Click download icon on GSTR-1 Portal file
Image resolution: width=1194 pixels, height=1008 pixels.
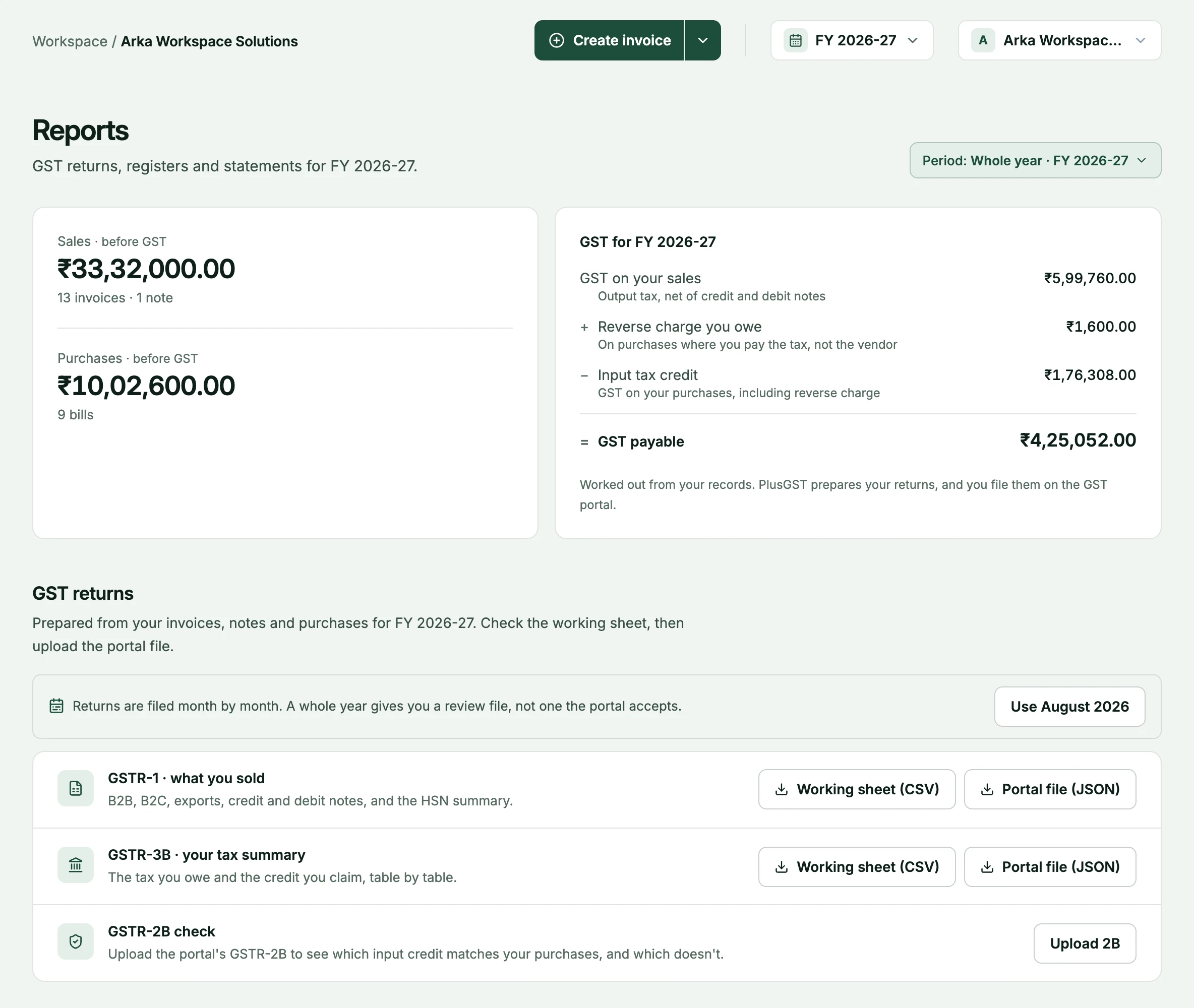[987, 789]
